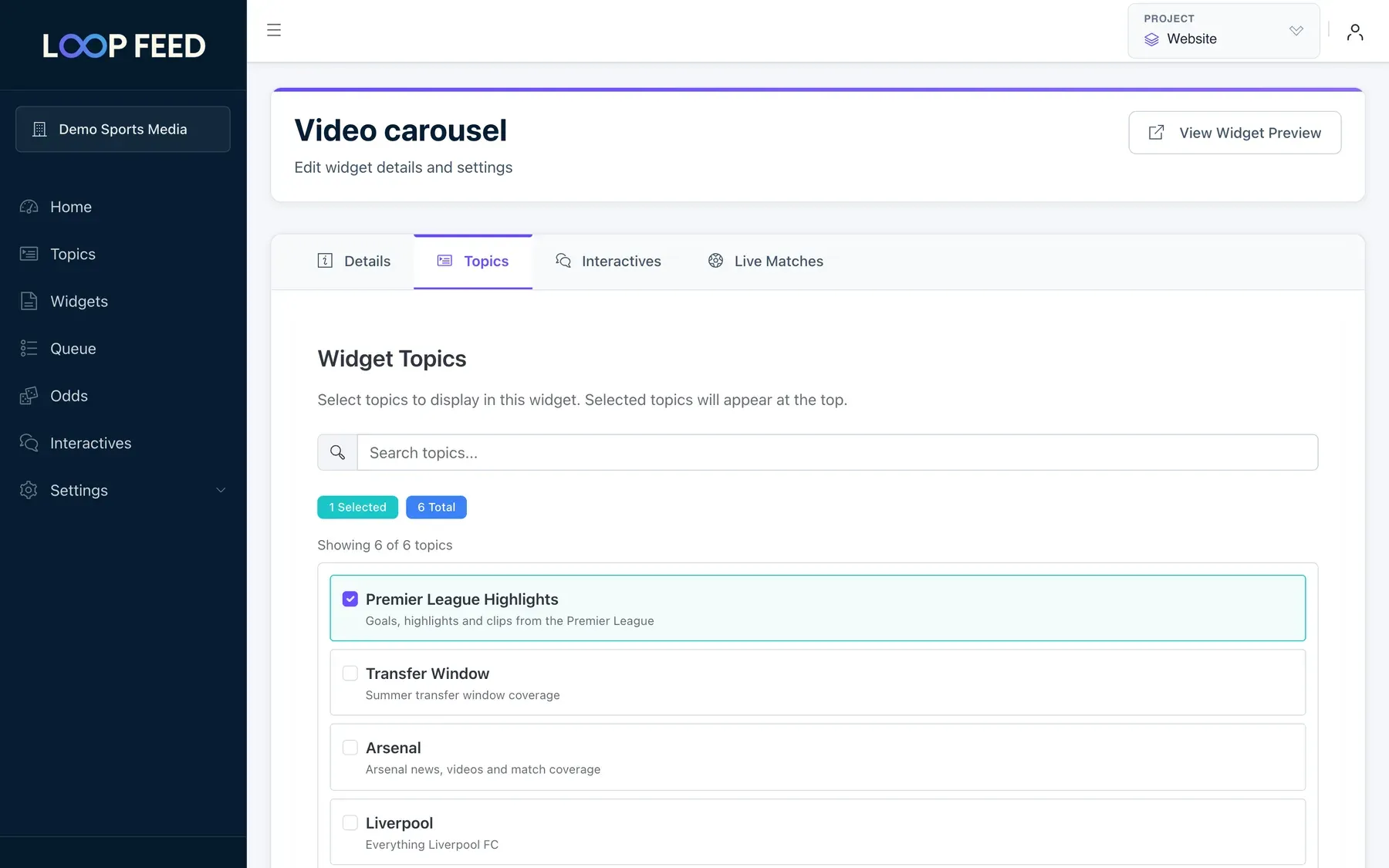Open the user profile icon

(1355, 32)
